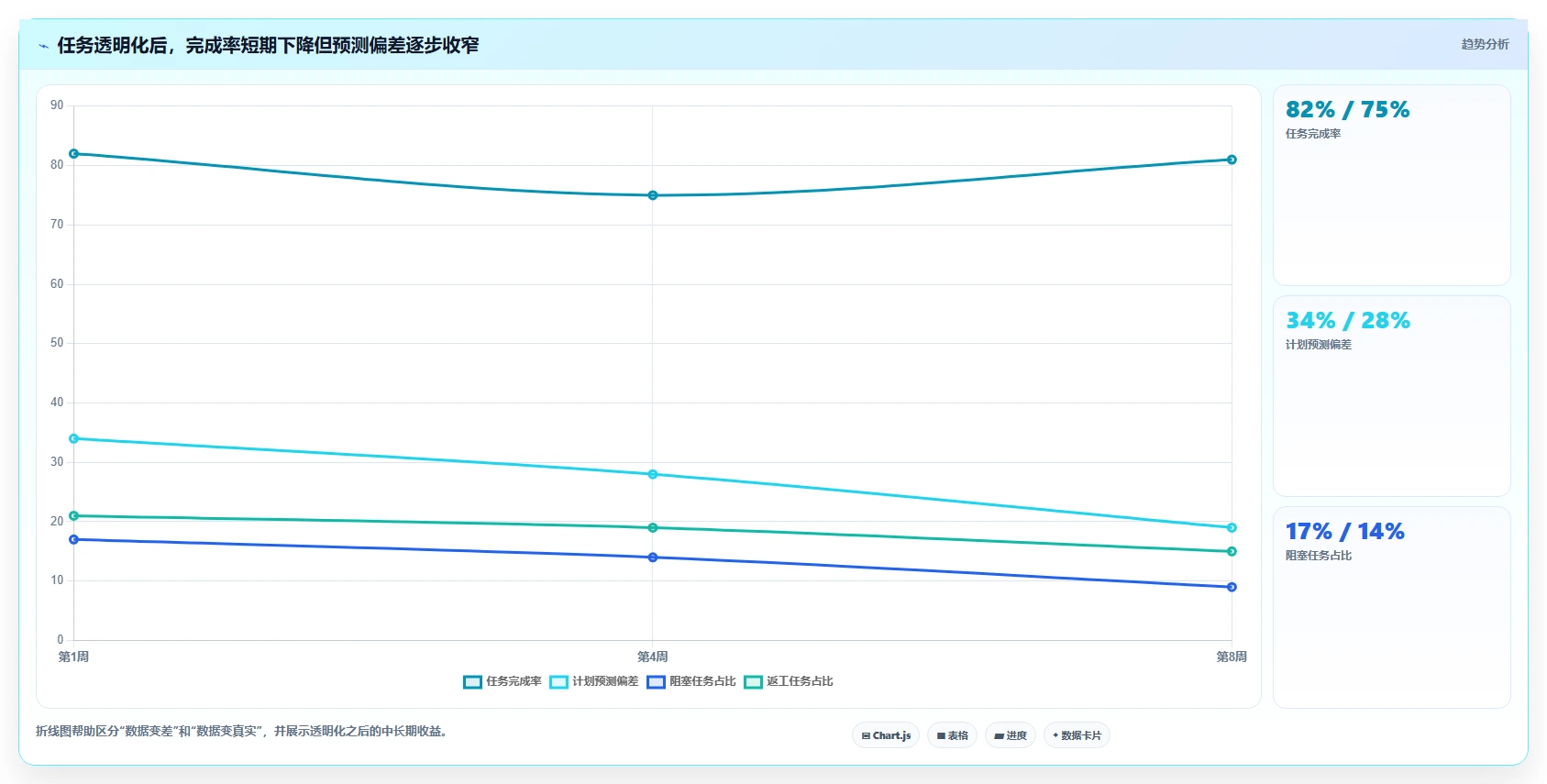Click the 数据卡片 tag
Viewport: 1547px width, 784px height.
1077,735
